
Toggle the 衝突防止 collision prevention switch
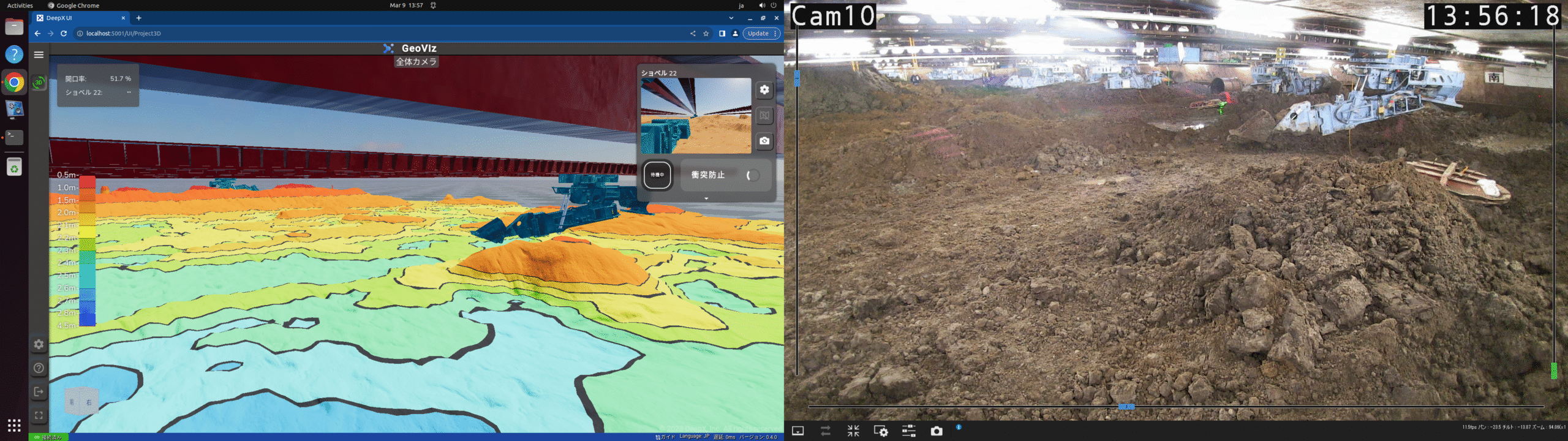coord(753,175)
